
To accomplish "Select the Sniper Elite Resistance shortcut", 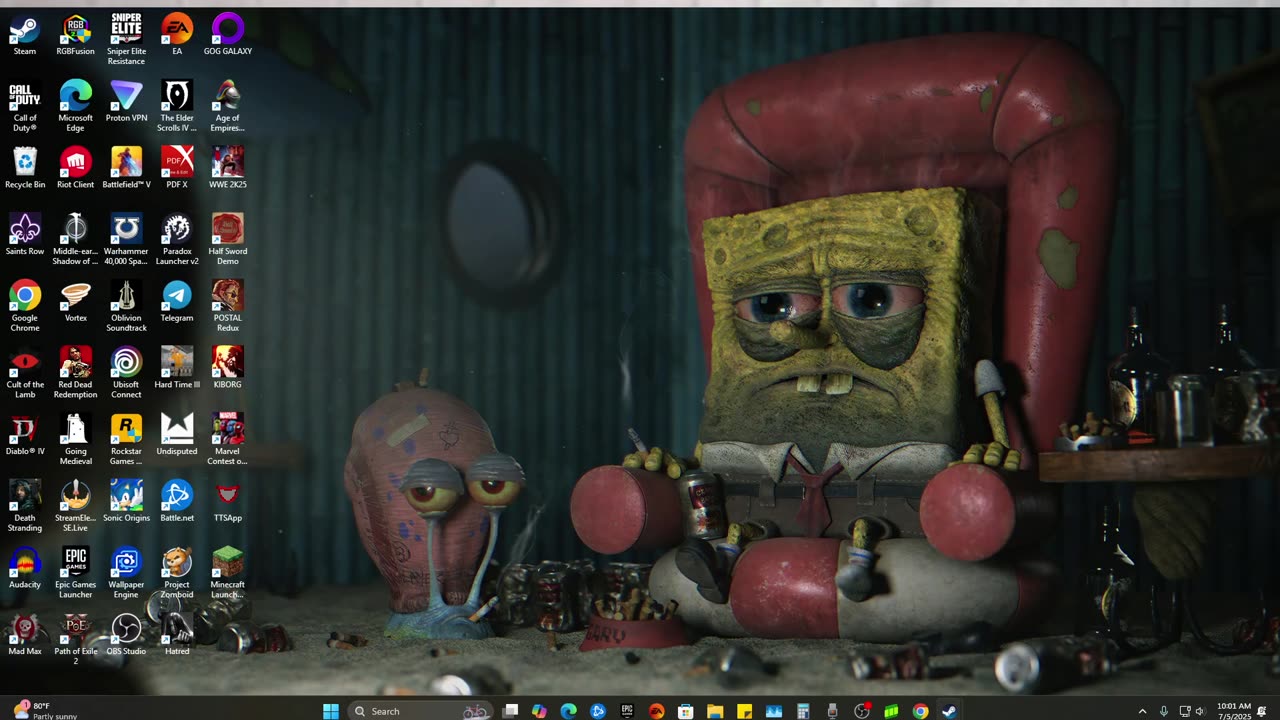I will 126,40.
